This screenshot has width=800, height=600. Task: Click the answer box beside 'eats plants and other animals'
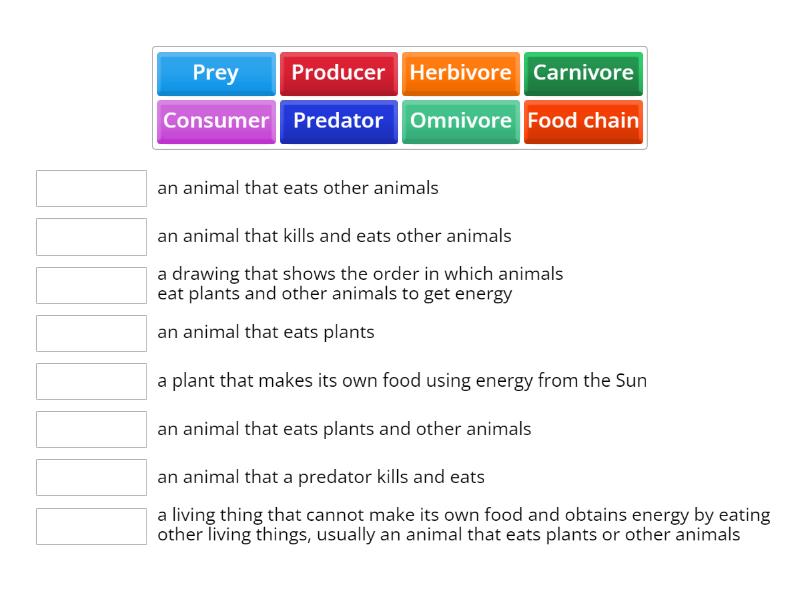pyautogui.click(x=91, y=428)
